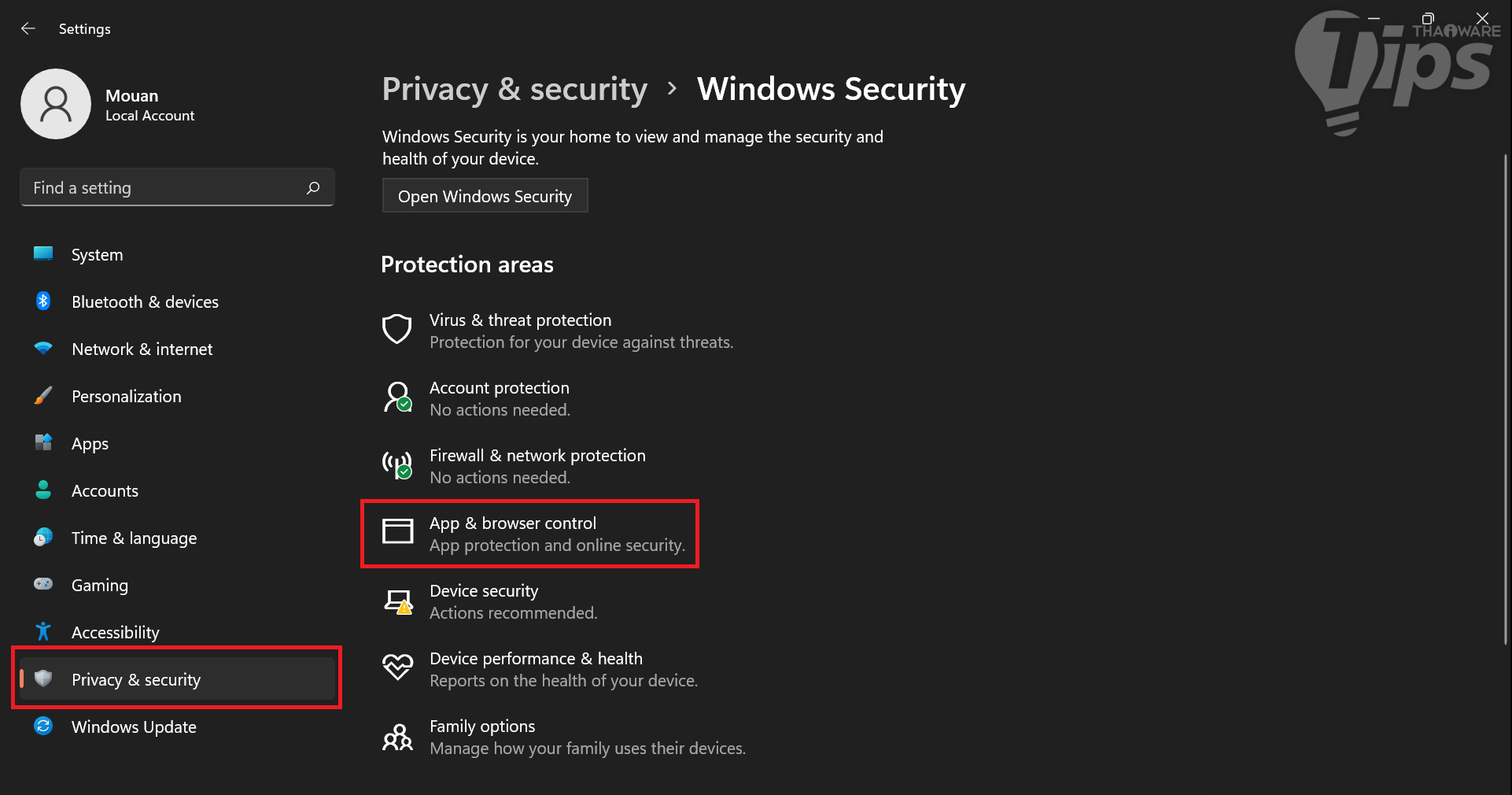This screenshot has width=1512, height=795.
Task: Click the Bluetooth icon in sidebar
Action: (43, 301)
